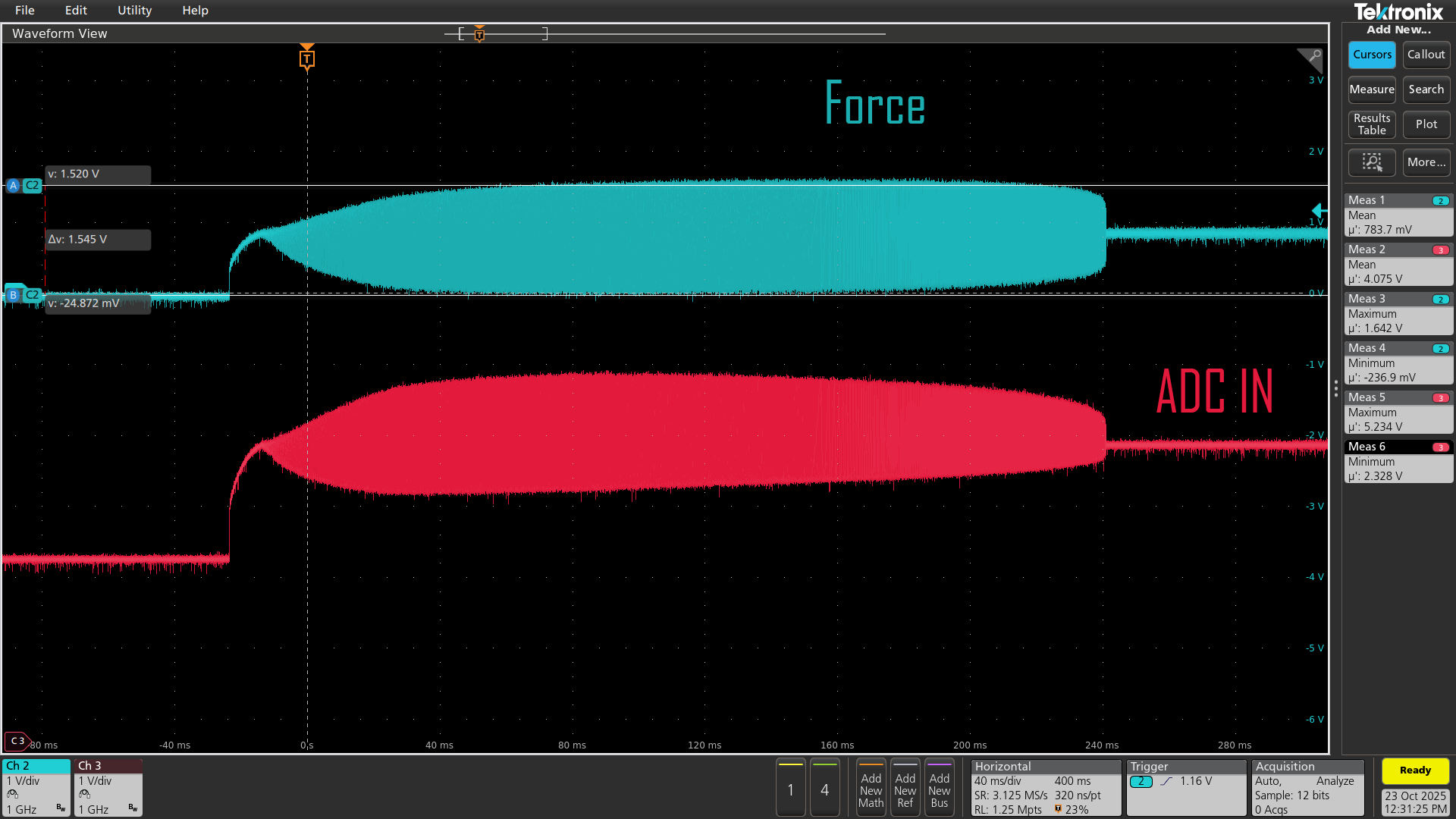
Task: Select the Meas 2 Mean badge
Action: point(1398,265)
